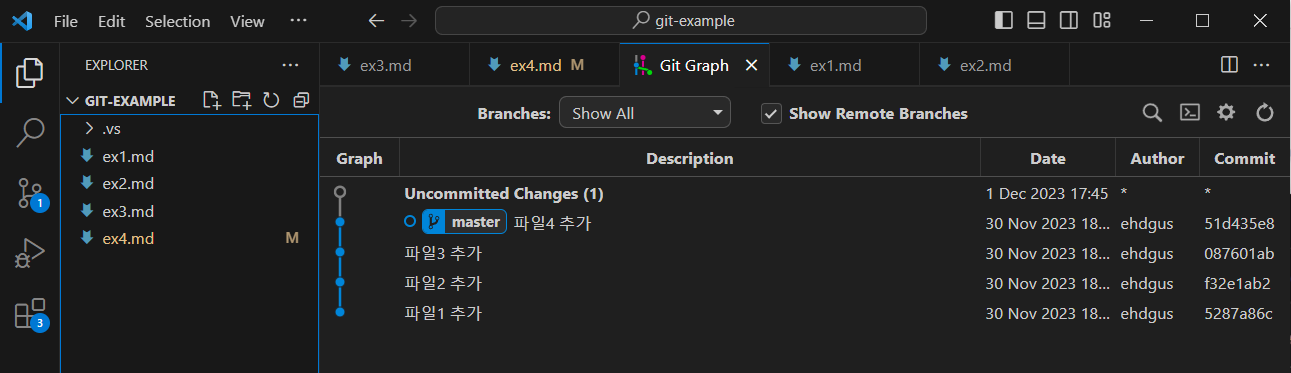Screen dimensions: 1291x373
Task: Open the Search view in activity bar
Action: click(30, 132)
